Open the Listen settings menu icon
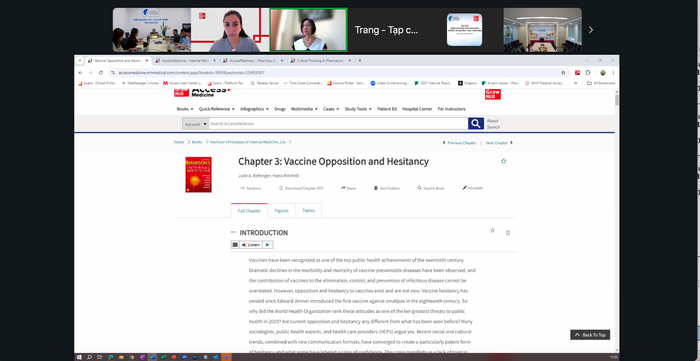The image size is (700, 361). pos(235,245)
